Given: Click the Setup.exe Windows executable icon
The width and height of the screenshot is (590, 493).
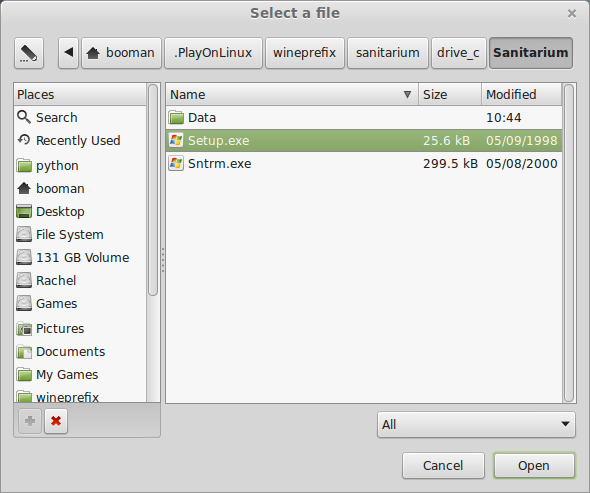Looking at the screenshot, I should (176, 141).
